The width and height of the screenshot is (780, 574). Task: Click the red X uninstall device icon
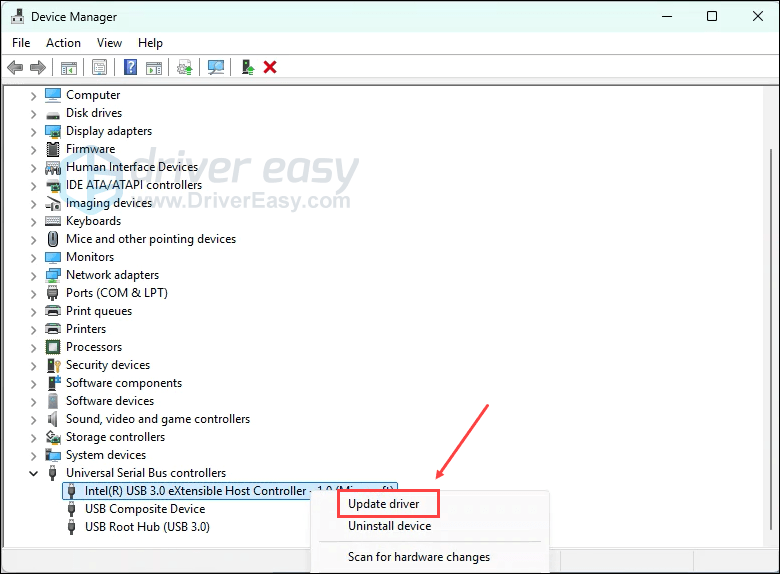tap(270, 68)
